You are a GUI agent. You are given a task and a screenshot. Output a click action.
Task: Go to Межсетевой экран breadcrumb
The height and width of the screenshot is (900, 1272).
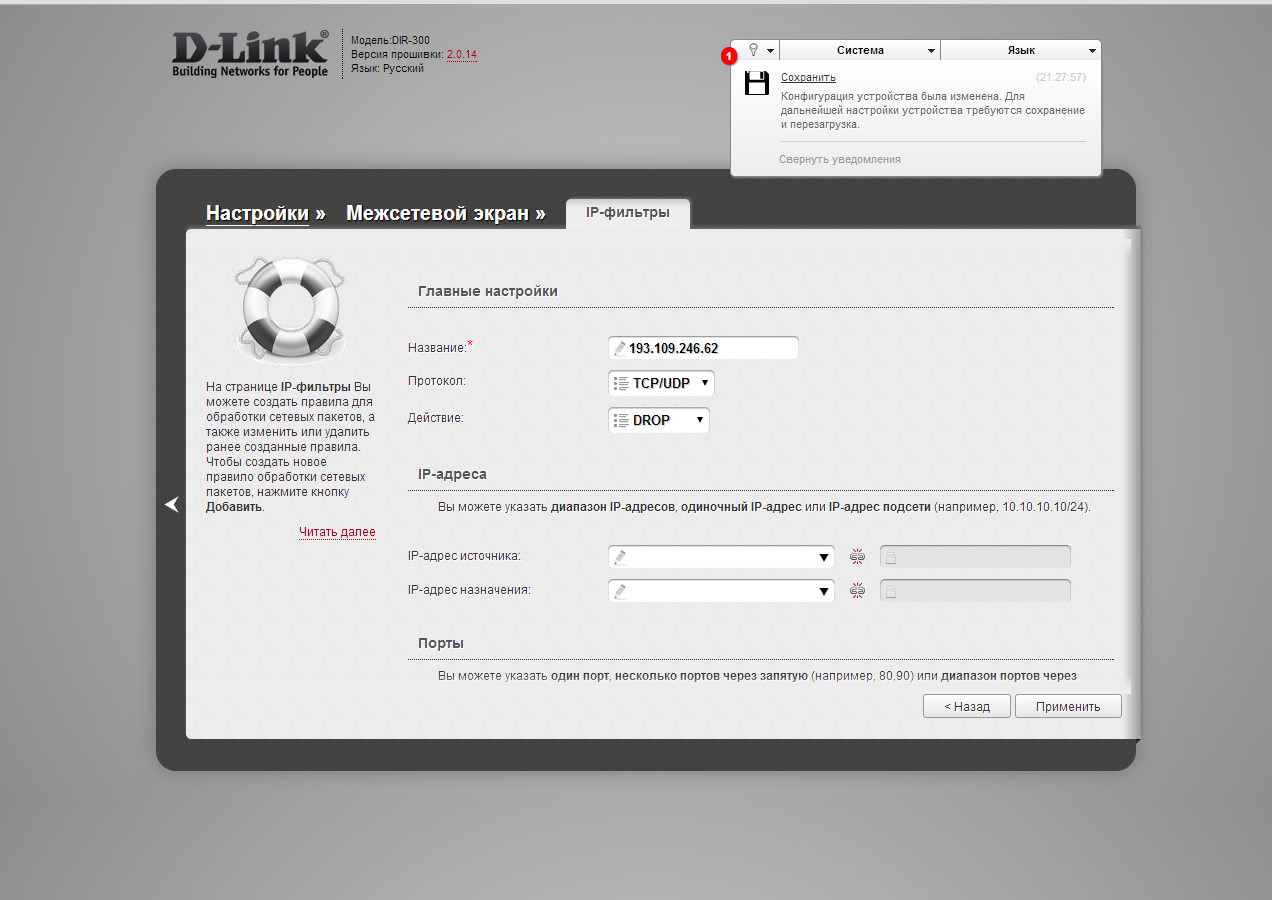click(x=437, y=213)
